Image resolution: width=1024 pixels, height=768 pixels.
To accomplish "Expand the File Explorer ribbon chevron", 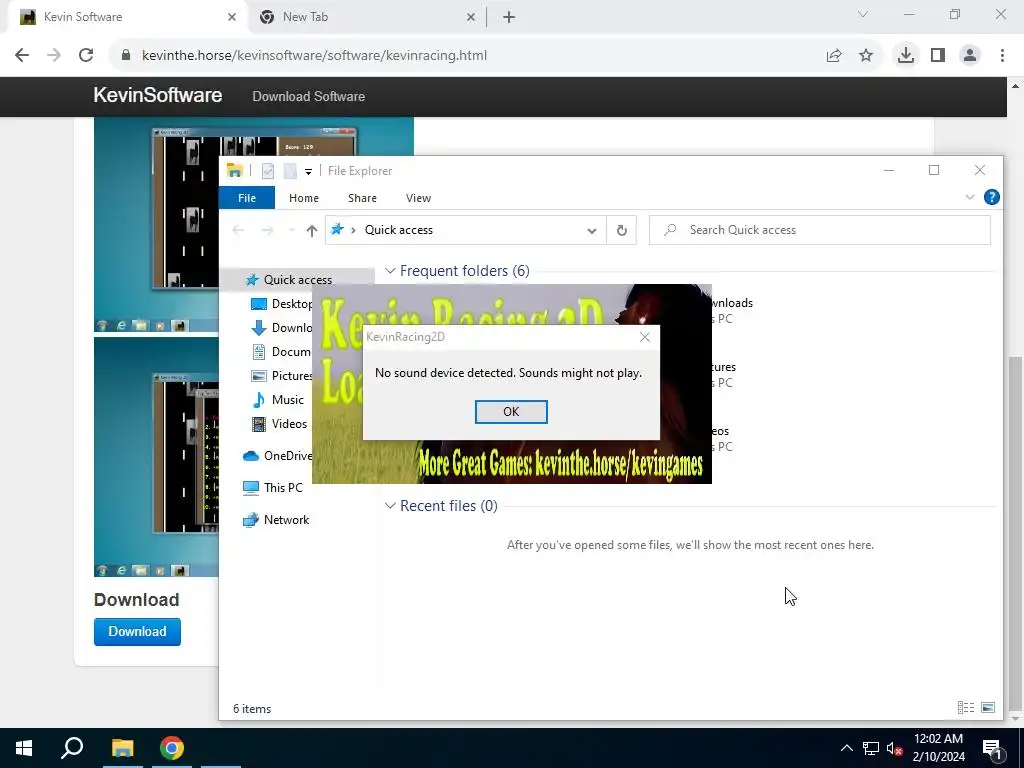I will pyautogui.click(x=970, y=197).
